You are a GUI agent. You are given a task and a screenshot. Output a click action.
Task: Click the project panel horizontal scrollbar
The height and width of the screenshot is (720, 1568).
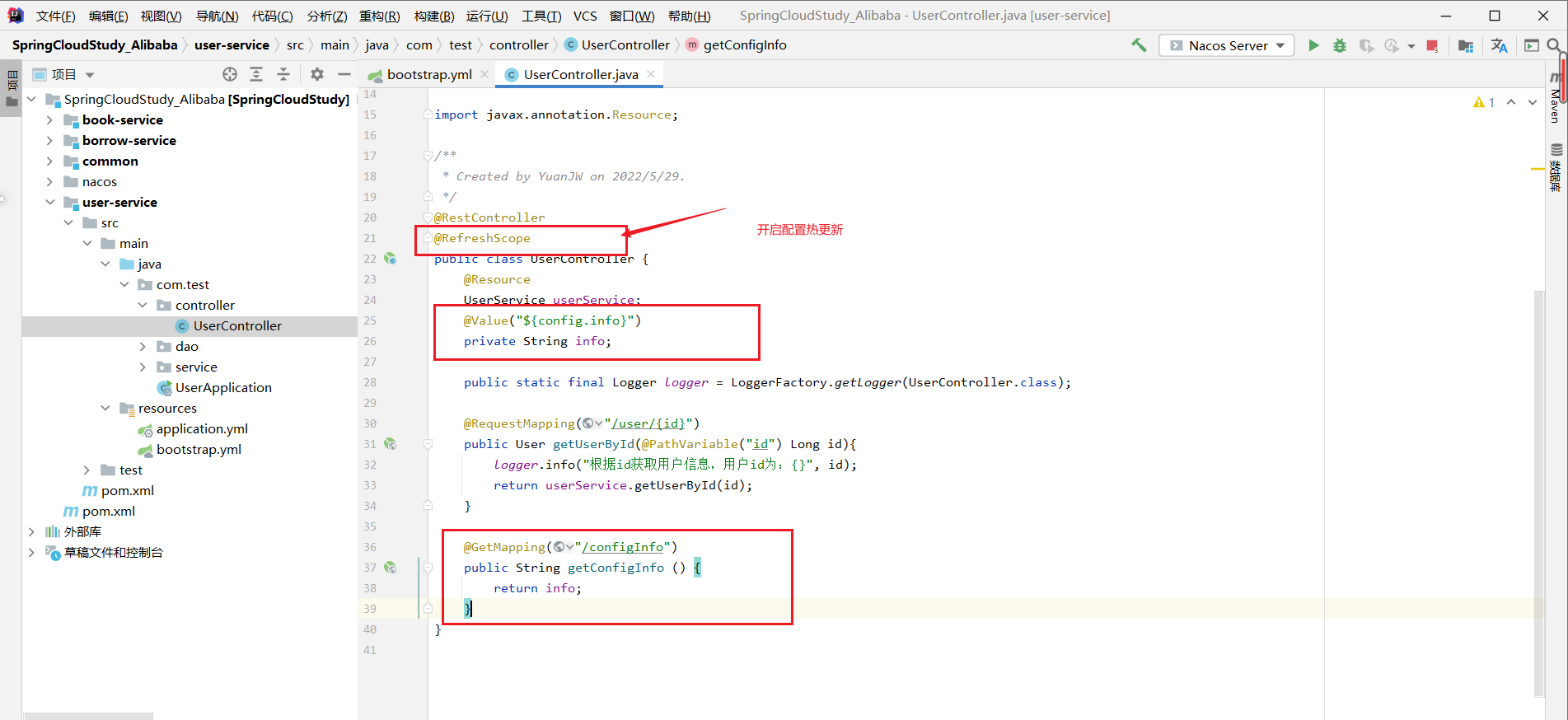[x=89, y=716]
